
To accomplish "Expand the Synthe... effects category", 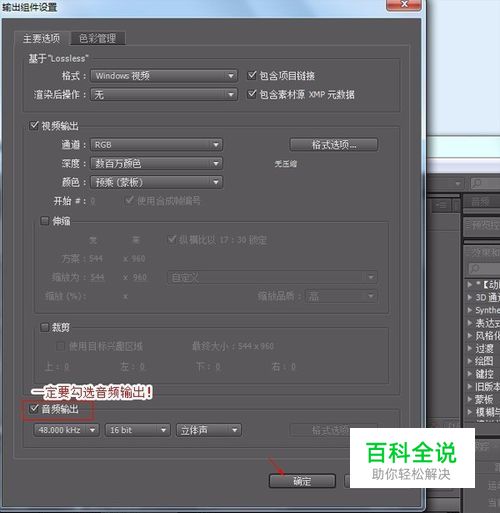I will [x=470, y=310].
